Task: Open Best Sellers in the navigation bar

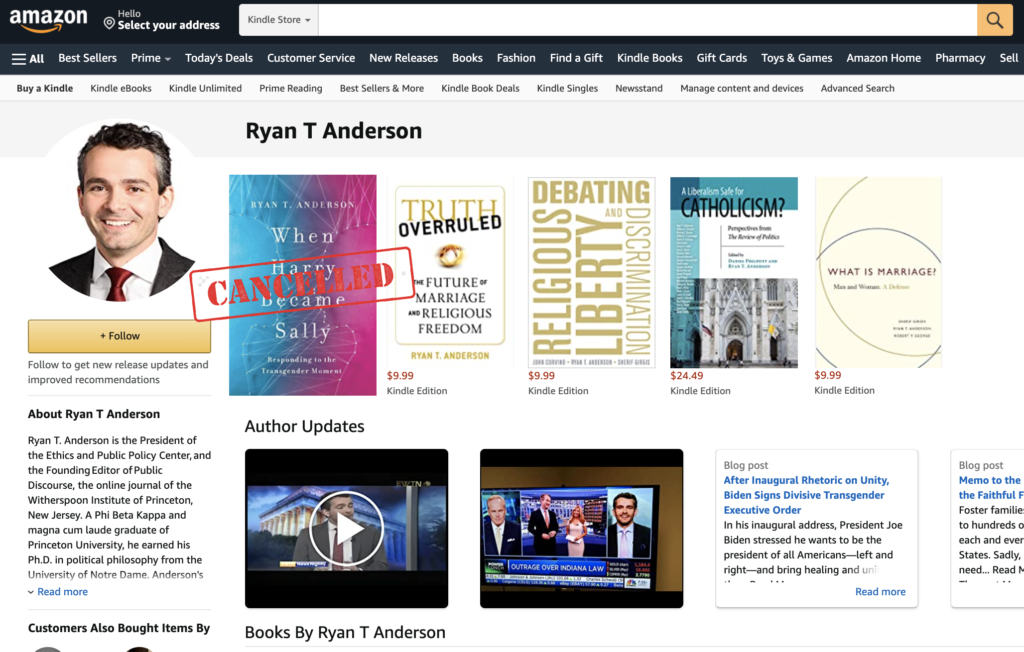Action: (x=88, y=58)
